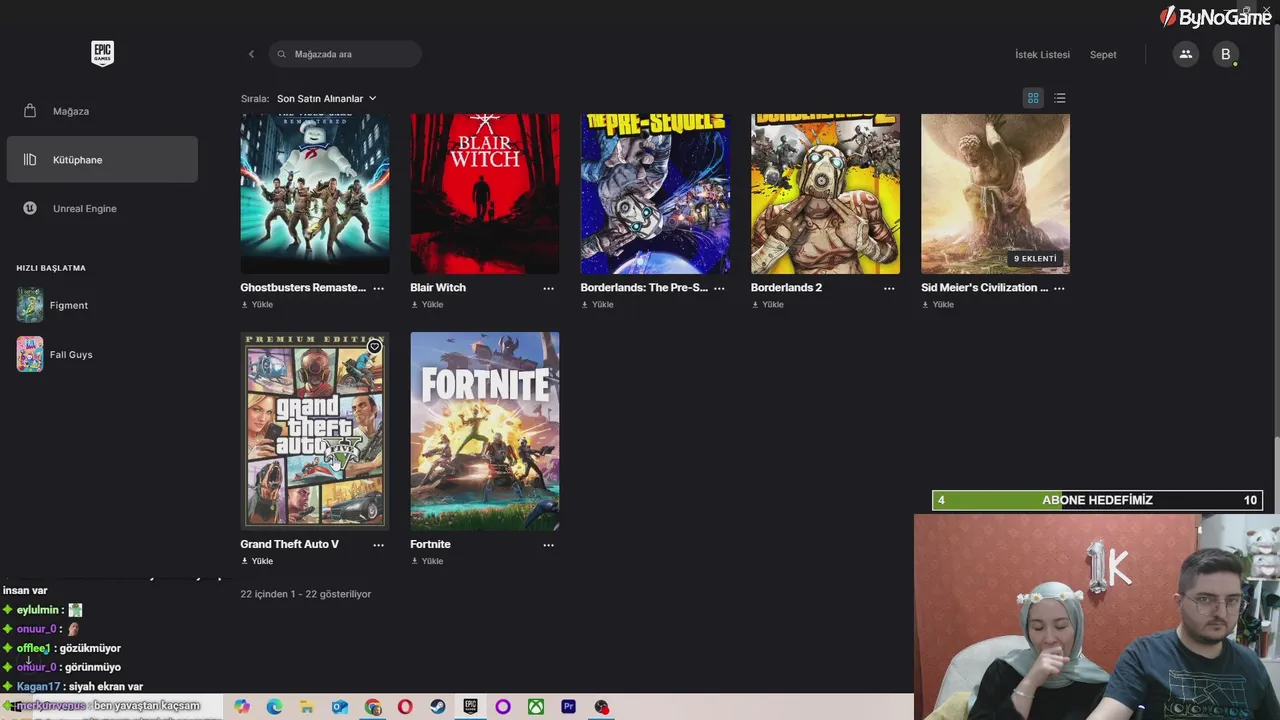The height and width of the screenshot is (720, 1280).
Task: Open Sid Meier's Civilization cover art
Action: pyautogui.click(x=995, y=193)
